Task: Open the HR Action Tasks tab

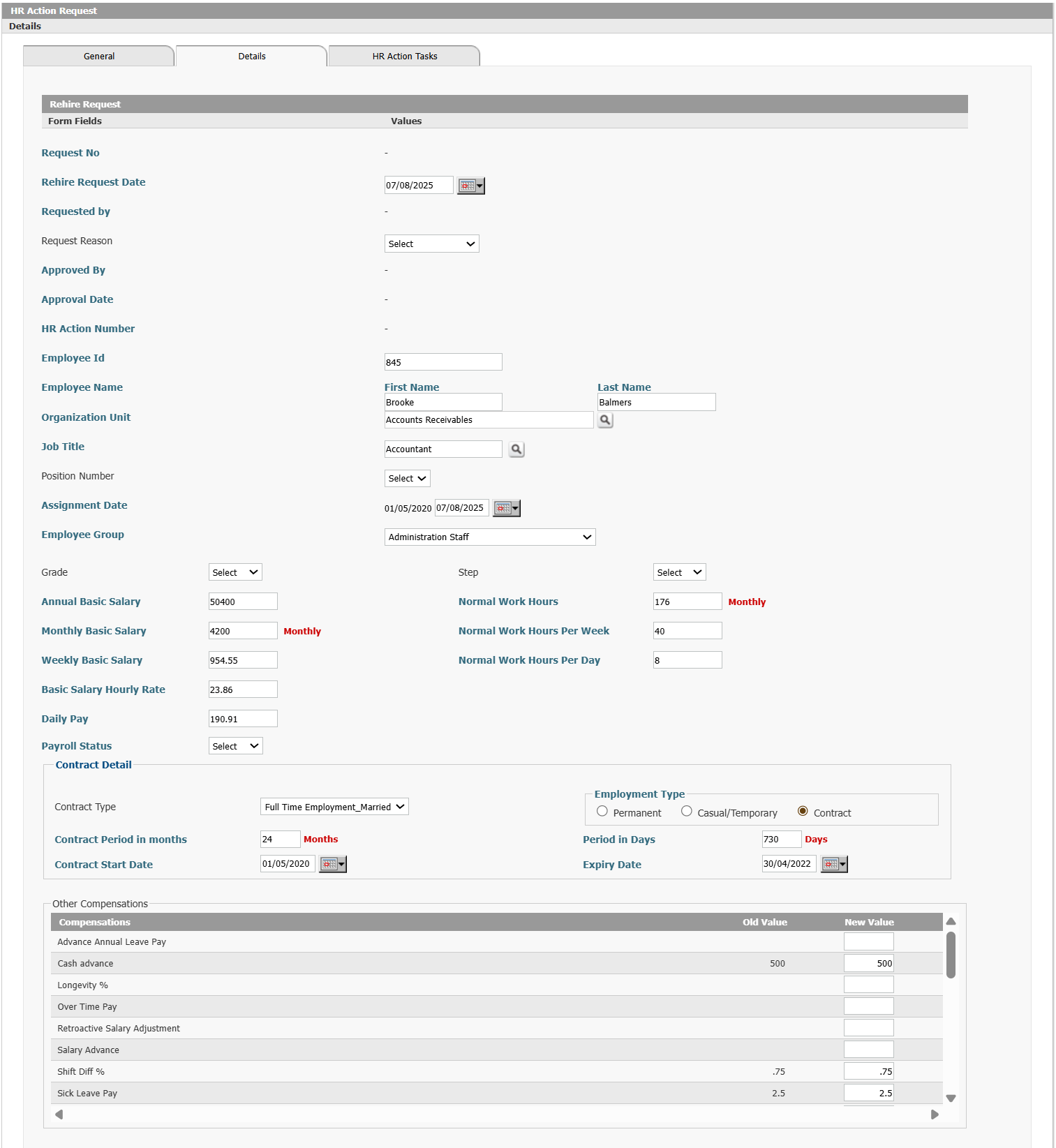Action: point(404,56)
